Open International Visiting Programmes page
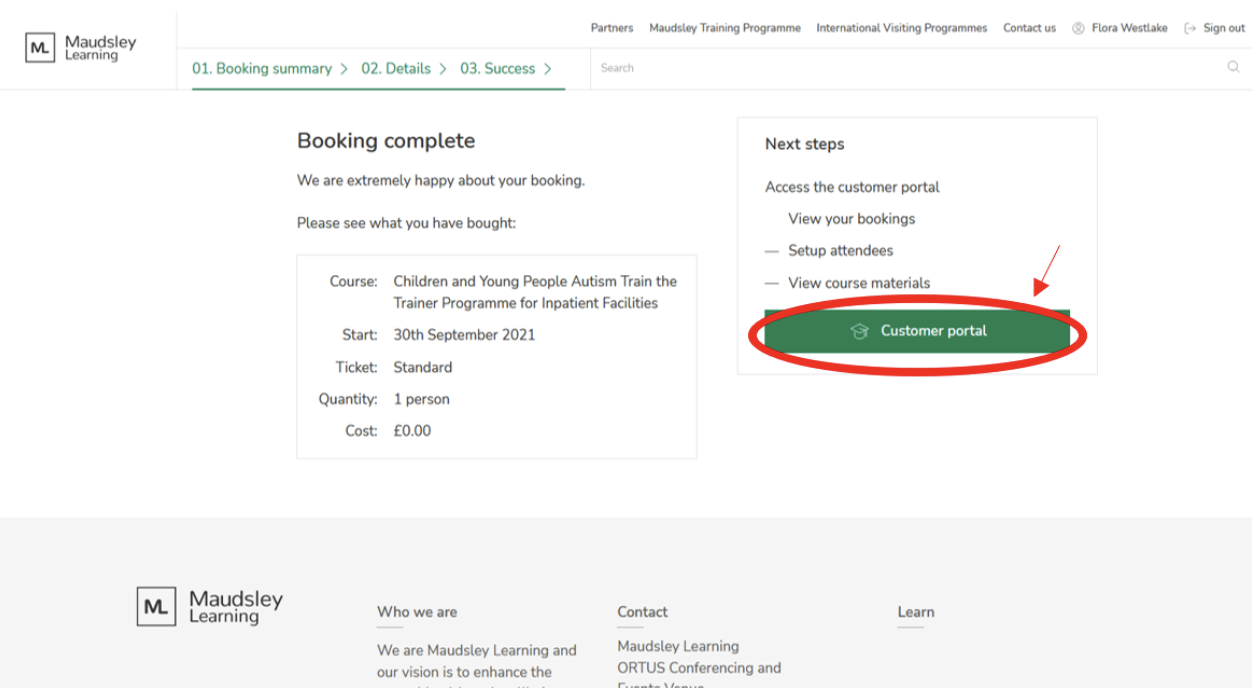 901,28
